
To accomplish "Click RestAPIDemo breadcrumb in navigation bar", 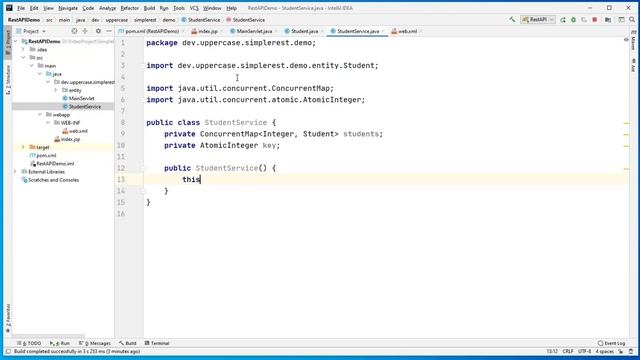I will click(24, 20).
